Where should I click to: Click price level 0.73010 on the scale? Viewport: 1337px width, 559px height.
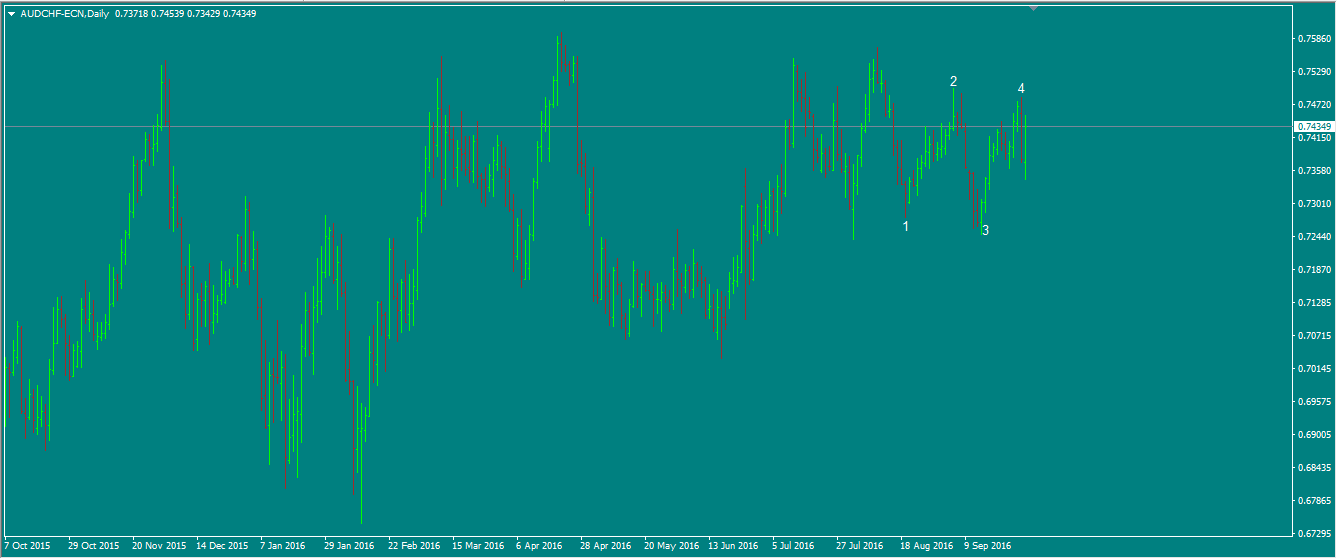coord(1313,204)
